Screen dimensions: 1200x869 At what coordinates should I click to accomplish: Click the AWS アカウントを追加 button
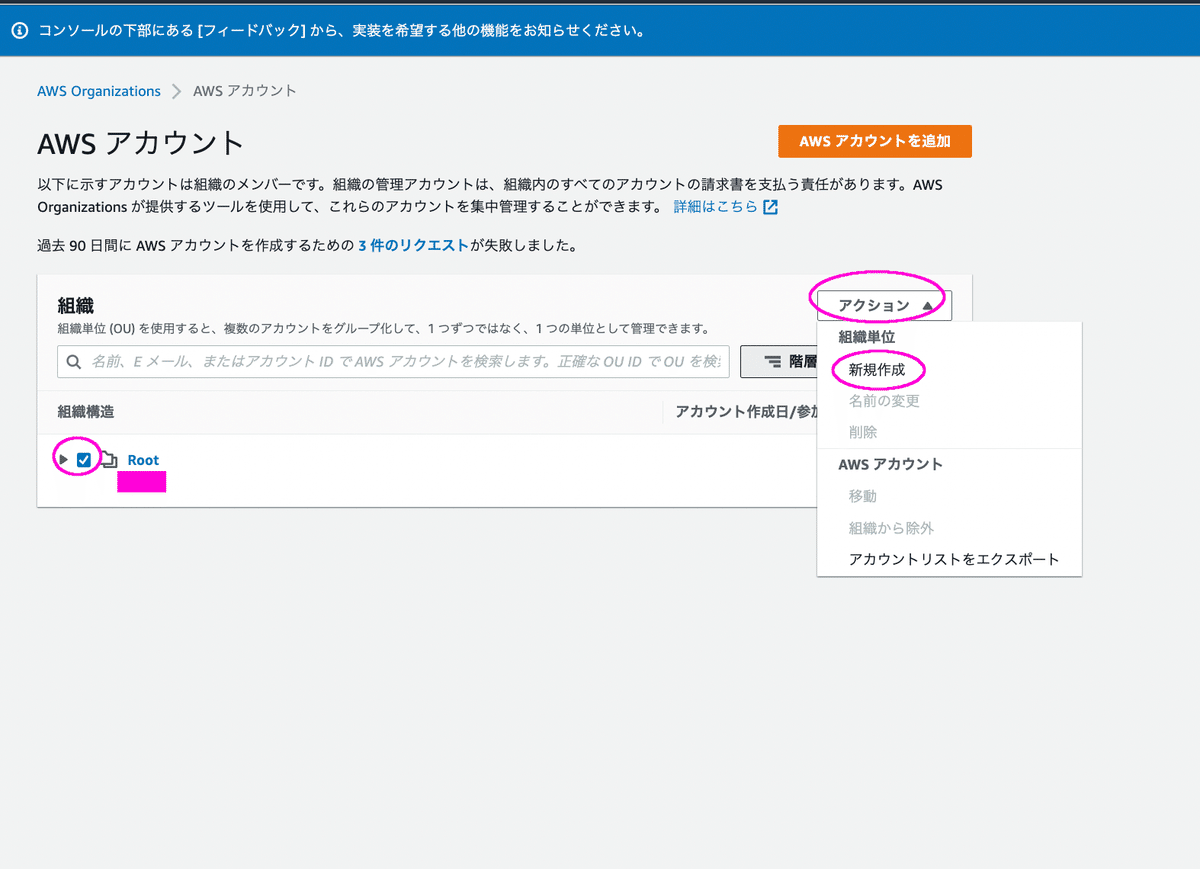875,141
